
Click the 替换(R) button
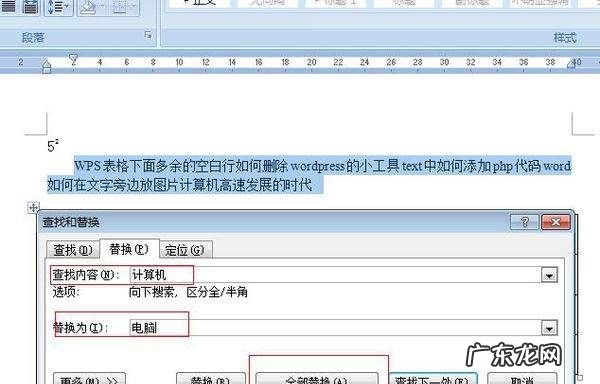coord(210,379)
